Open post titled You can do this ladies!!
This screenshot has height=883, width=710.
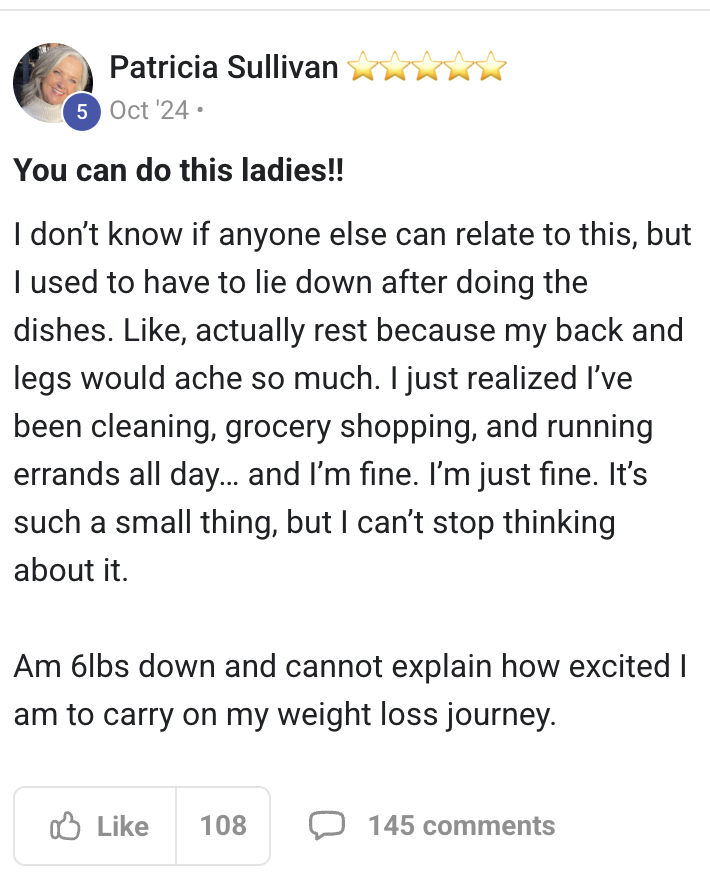[x=178, y=170]
